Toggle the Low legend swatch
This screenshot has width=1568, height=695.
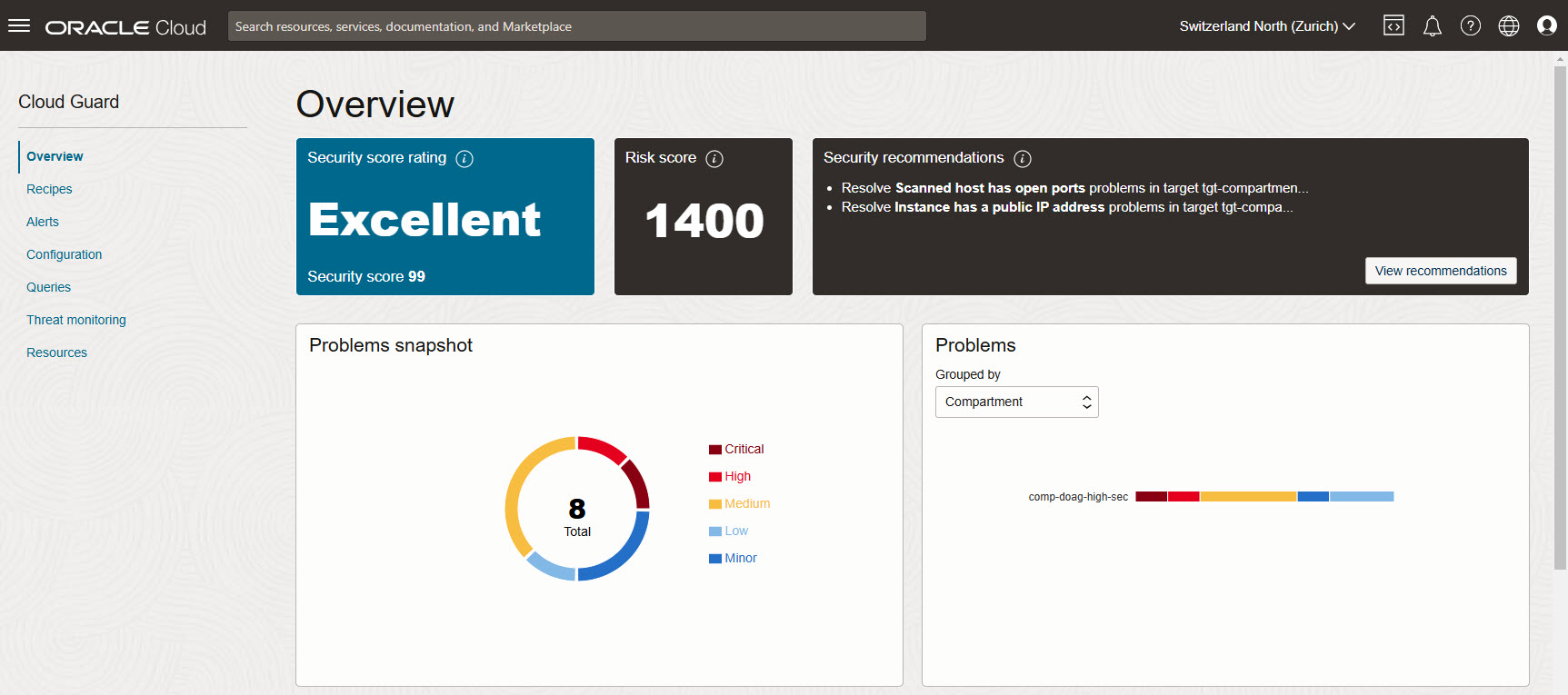(715, 531)
